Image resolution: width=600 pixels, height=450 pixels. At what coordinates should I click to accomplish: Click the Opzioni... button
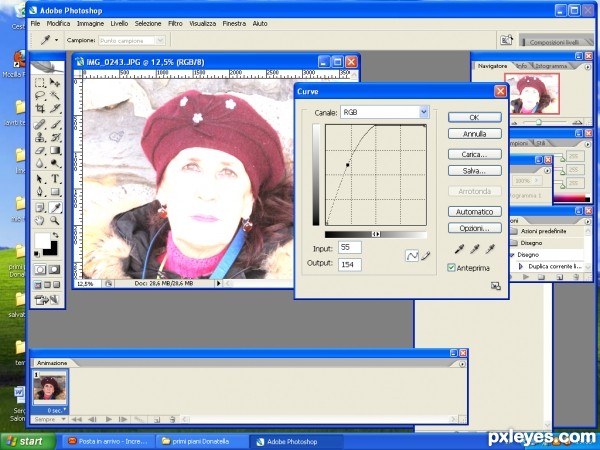(474, 228)
